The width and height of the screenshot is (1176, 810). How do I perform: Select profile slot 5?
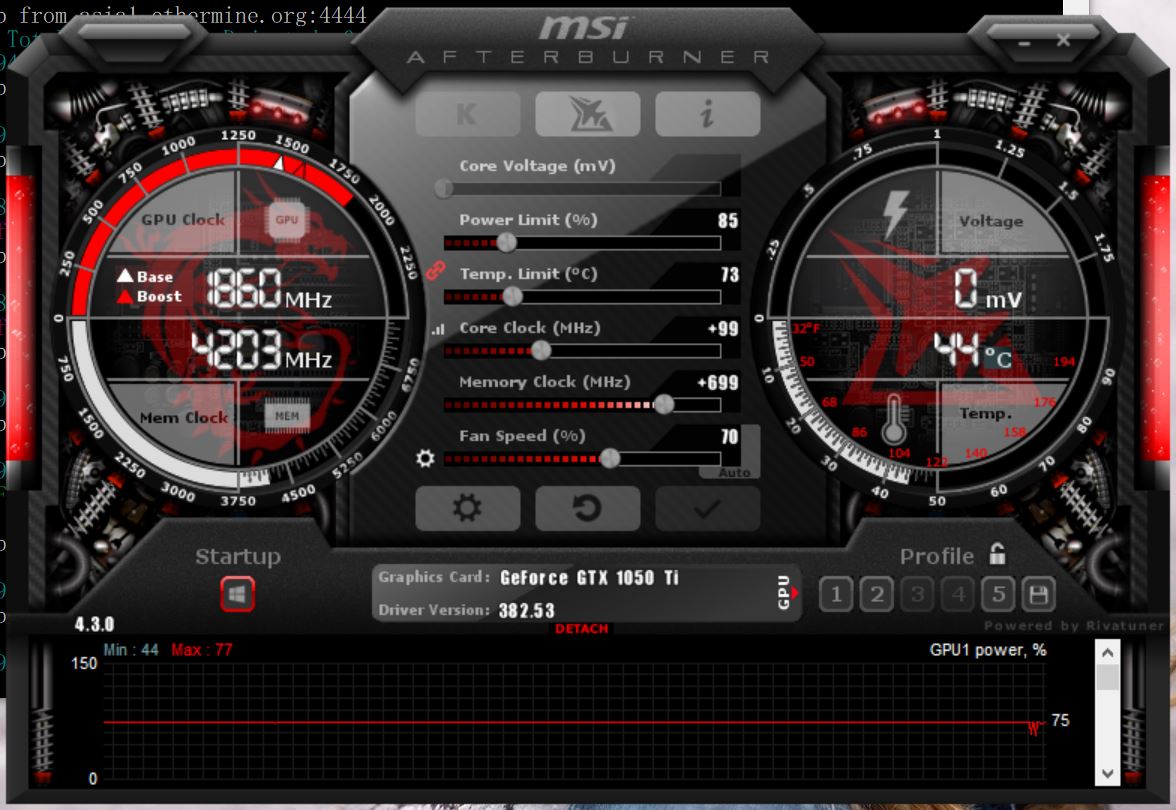997,596
